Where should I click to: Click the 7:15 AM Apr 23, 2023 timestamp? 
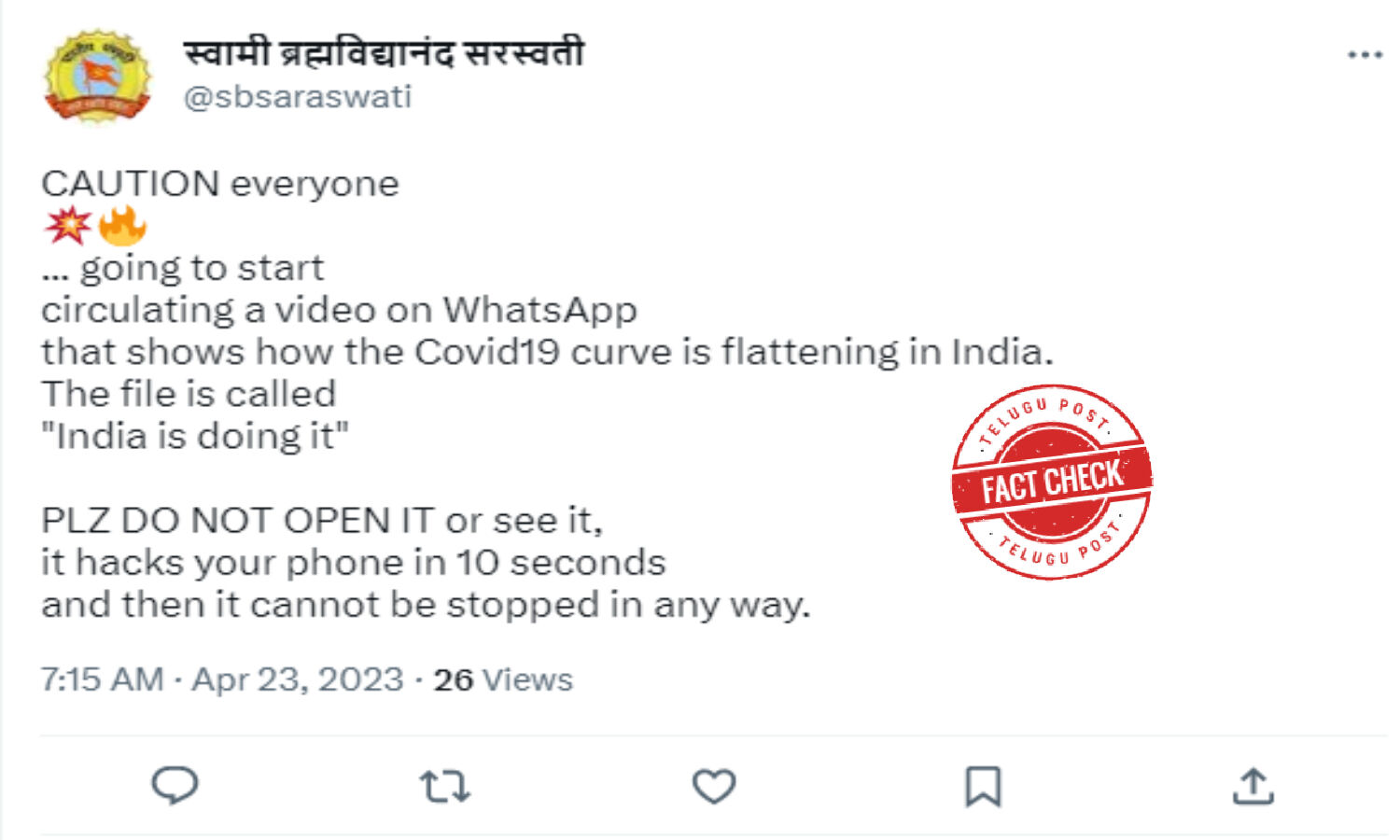point(222,679)
